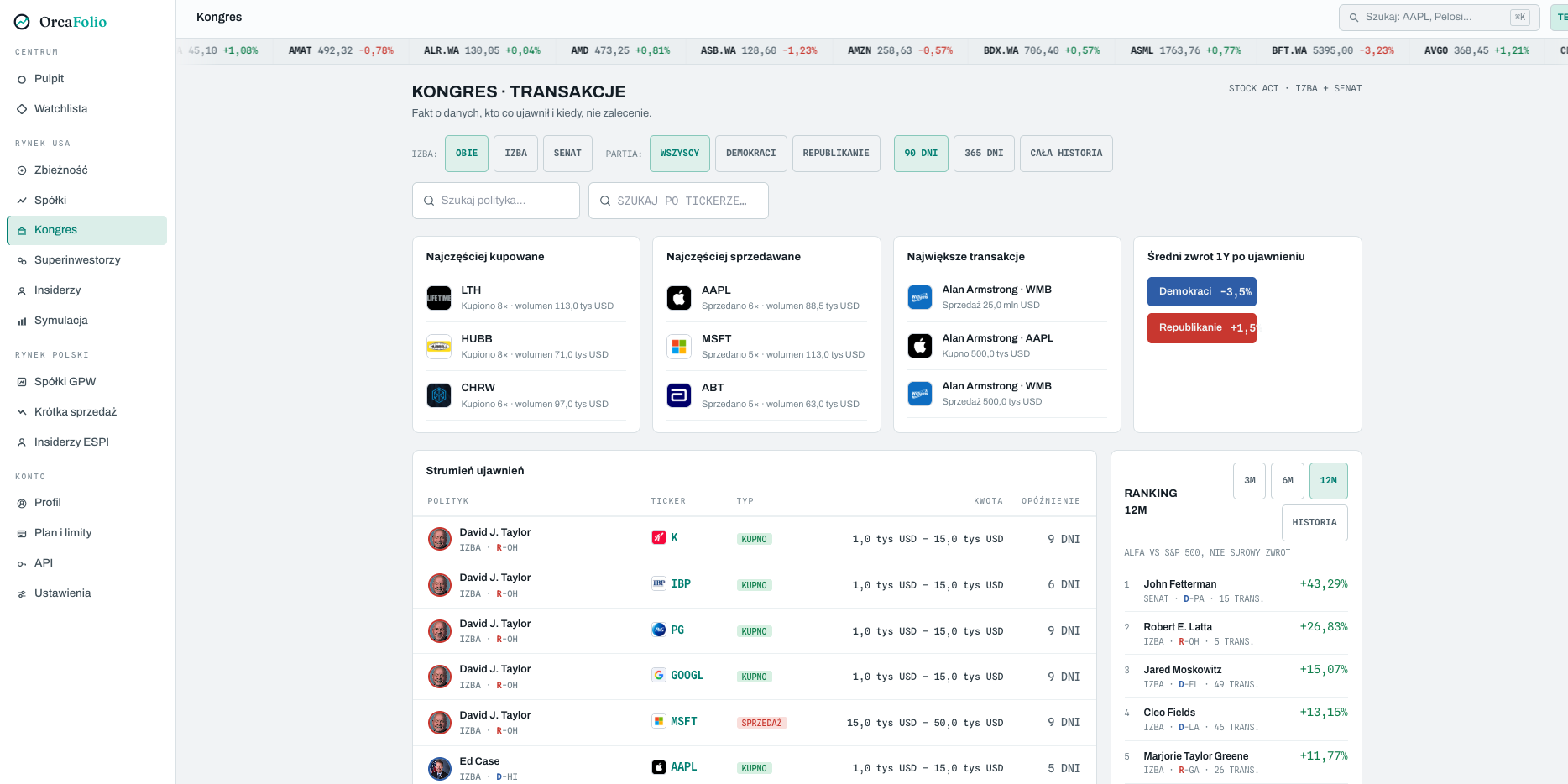
Task: Click the Plan i limity card icon
Action: tap(22, 533)
